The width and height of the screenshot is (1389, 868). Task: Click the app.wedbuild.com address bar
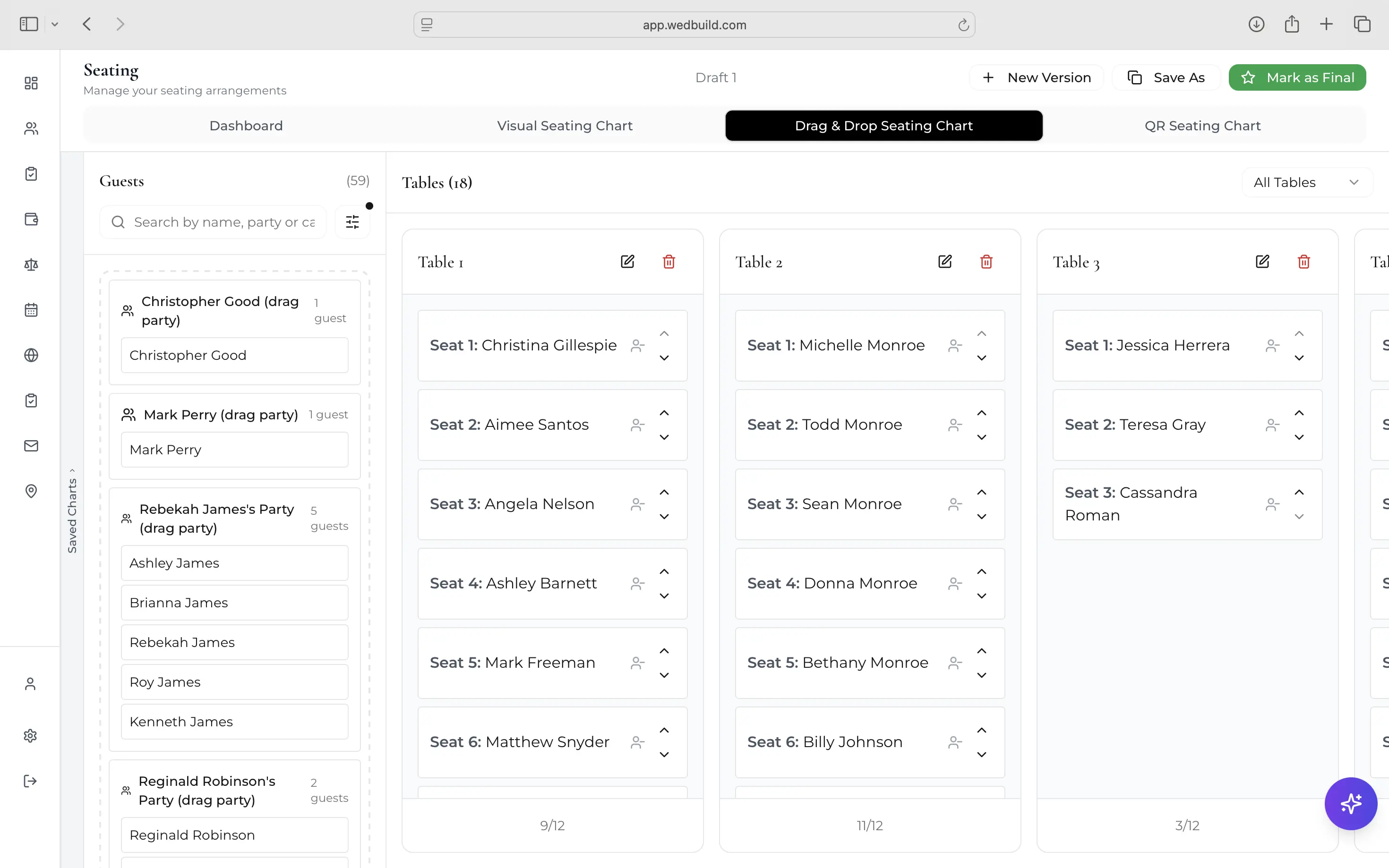694,25
